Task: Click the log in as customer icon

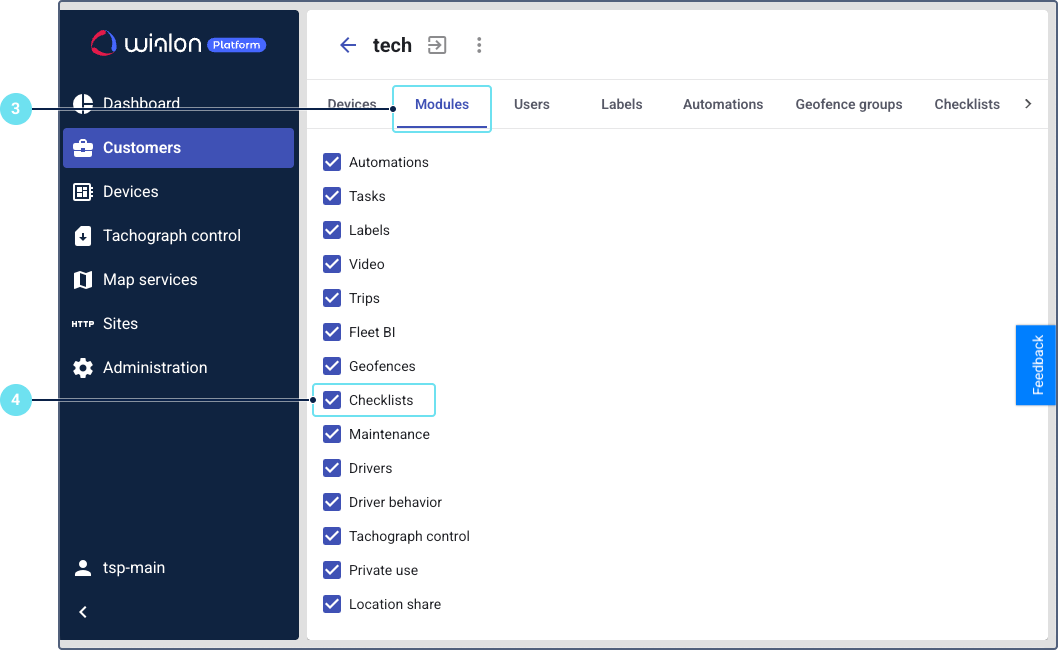Action: pyautogui.click(x=437, y=45)
